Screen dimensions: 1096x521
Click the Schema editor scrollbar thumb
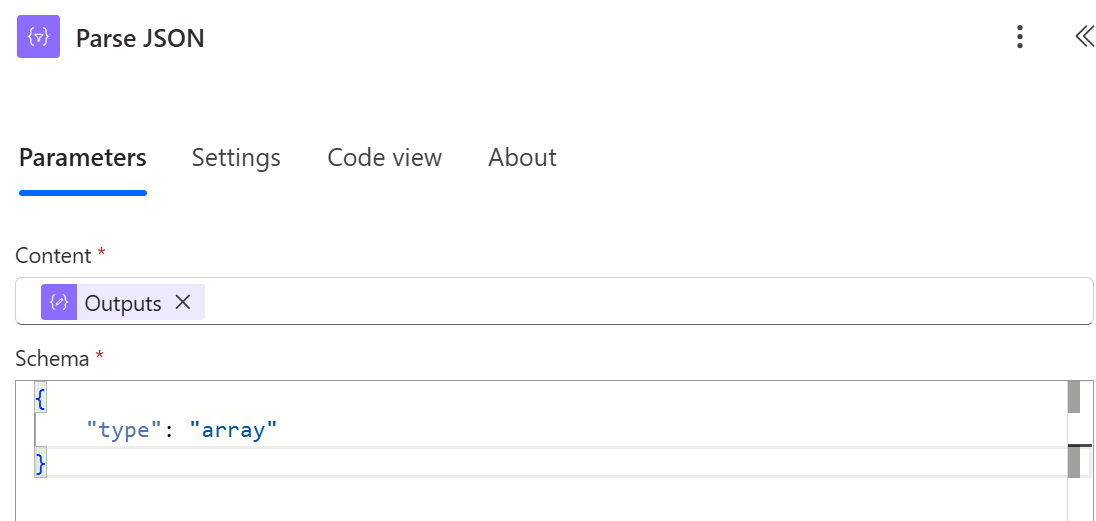click(1074, 397)
